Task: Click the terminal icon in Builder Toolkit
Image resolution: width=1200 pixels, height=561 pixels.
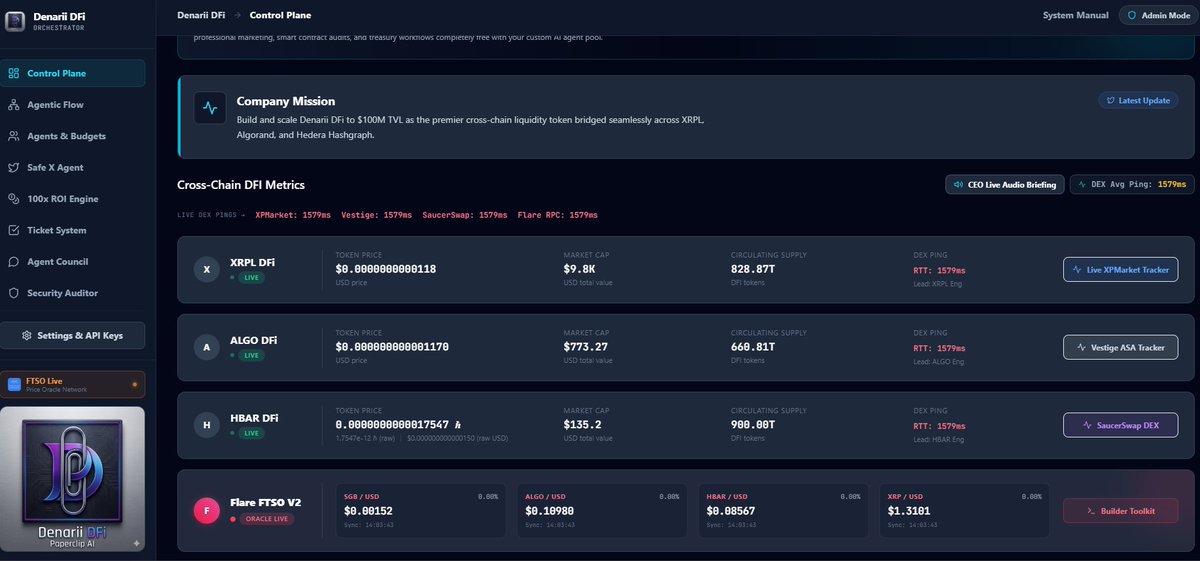Action: pos(1091,511)
